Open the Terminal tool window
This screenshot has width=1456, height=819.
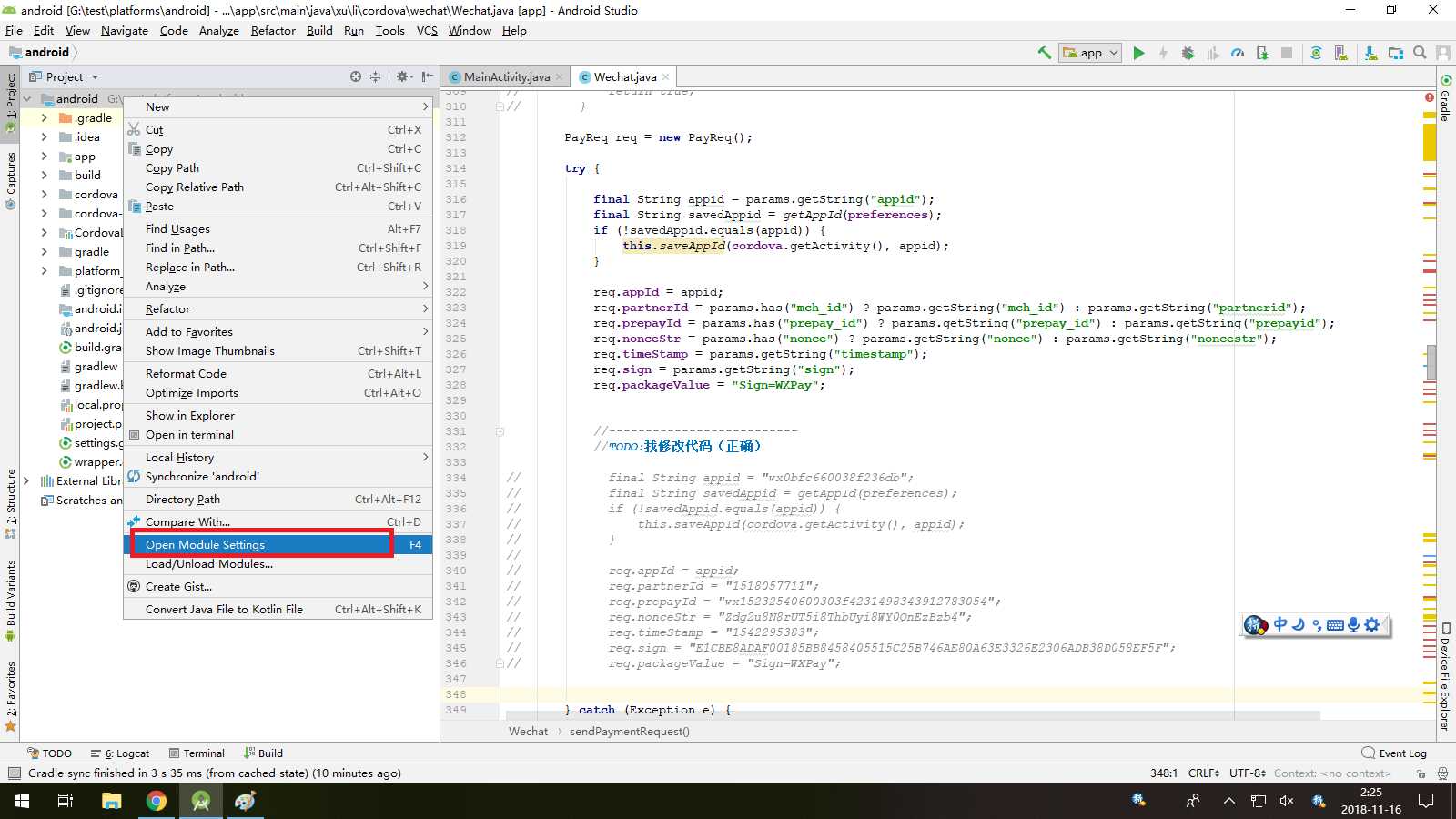pos(196,753)
